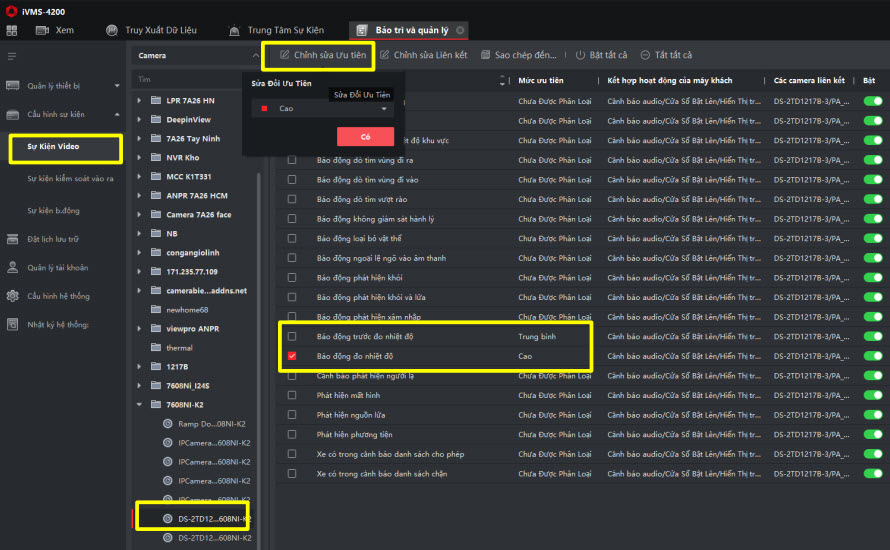Tick the Phát hiện nguồn lửa checkbox
The width and height of the screenshot is (890, 550).
(x=292, y=415)
